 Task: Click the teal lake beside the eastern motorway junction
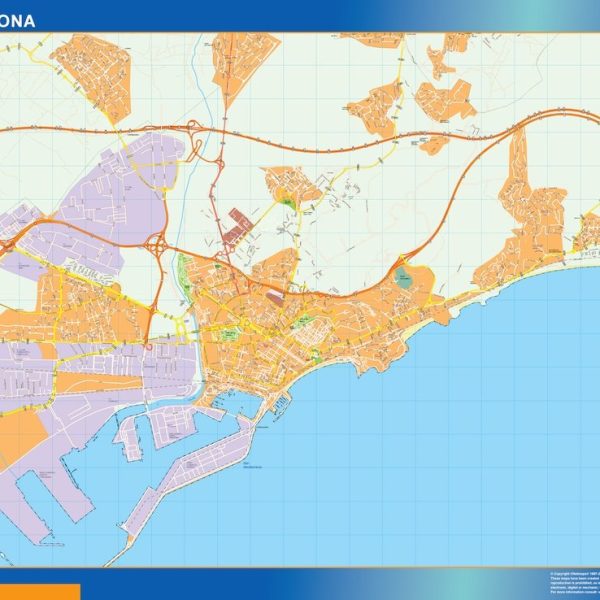403,277
